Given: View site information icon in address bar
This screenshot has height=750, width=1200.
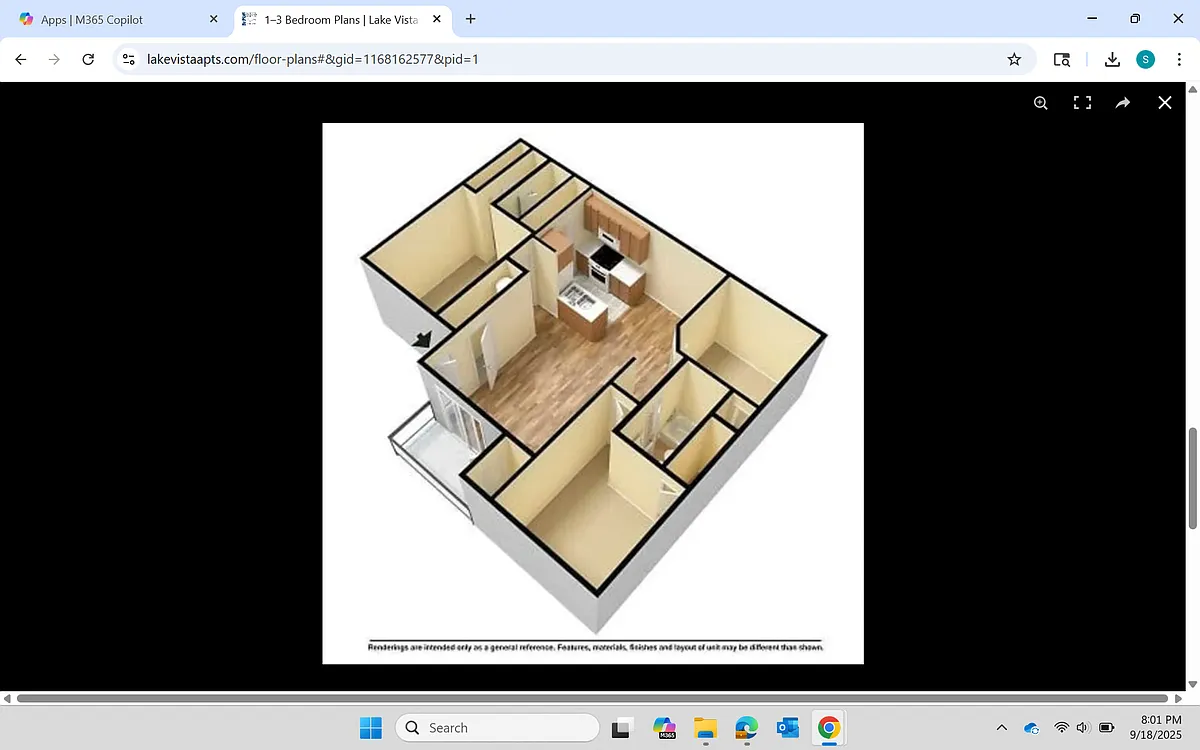Looking at the screenshot, I should point(128,59).
